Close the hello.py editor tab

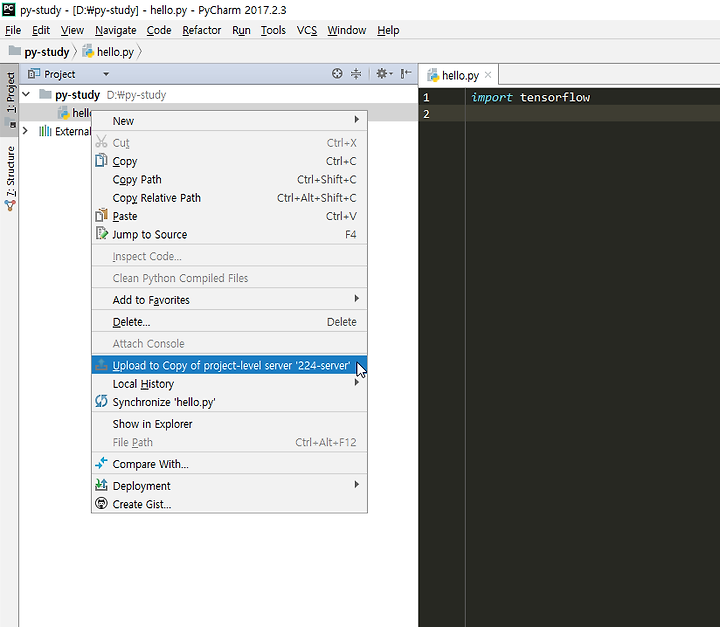coord(488,75)
